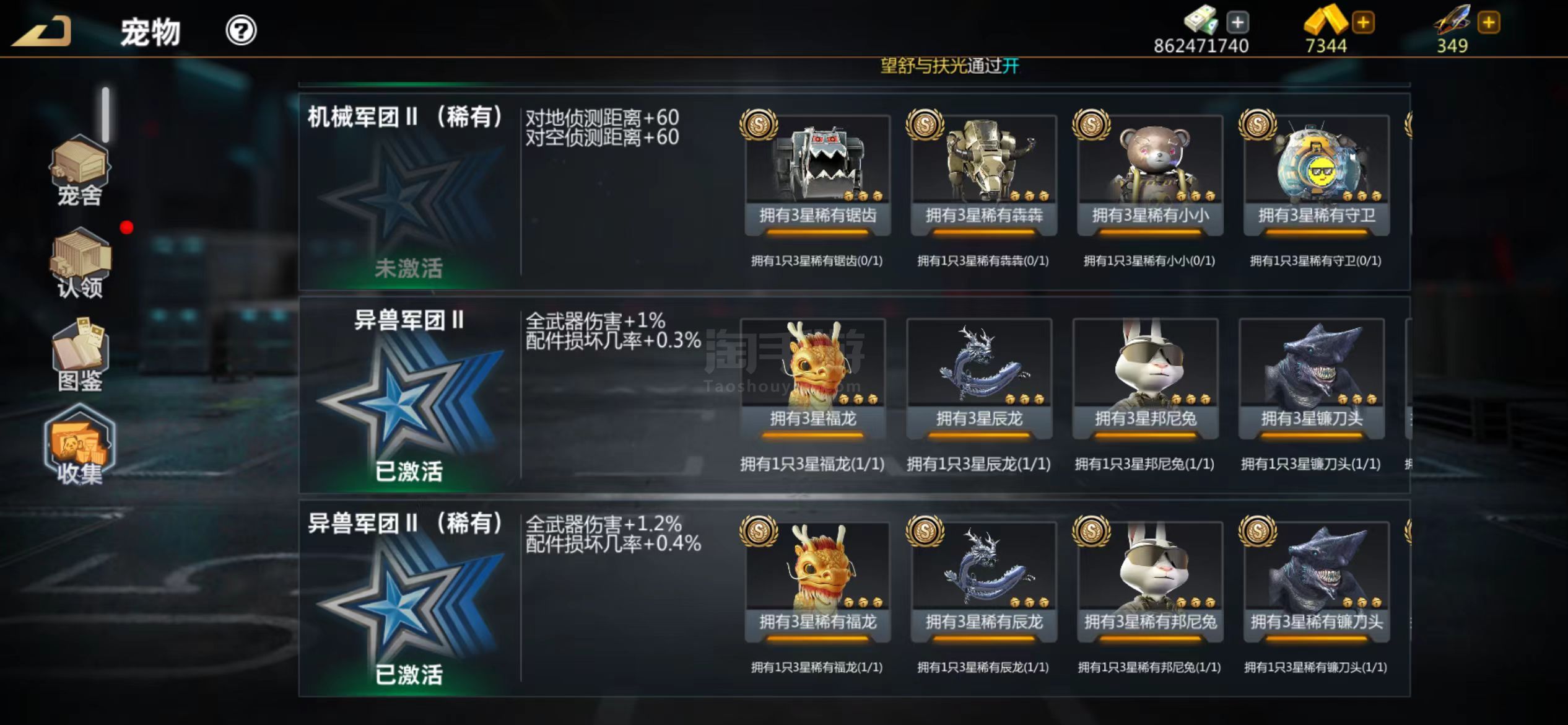Select the 3星稀有锯齿 pet card
Image resolution: width=1568 pixels, height=725 pixels.
[x=817, y=175]
